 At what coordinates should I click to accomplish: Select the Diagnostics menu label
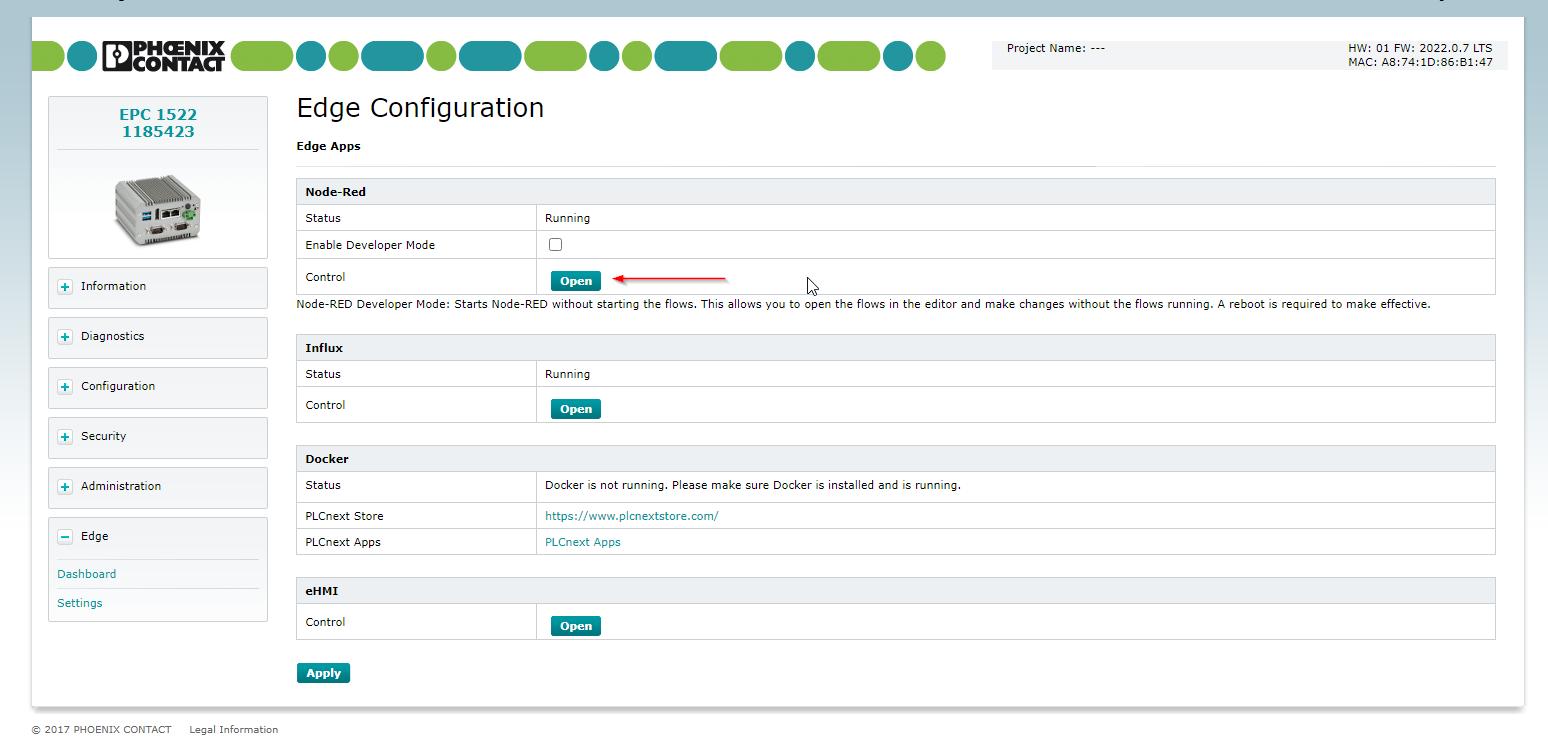[x=113, y=336]
